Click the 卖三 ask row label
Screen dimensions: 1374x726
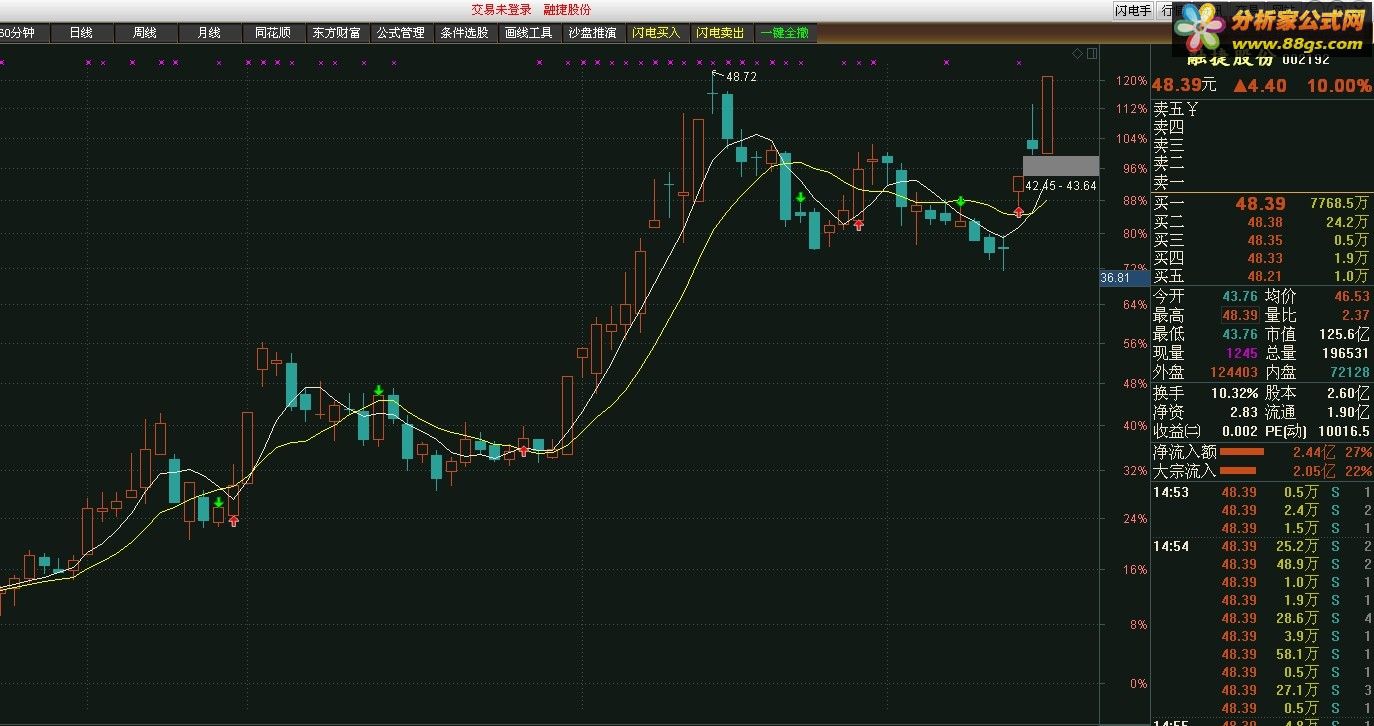point(1169,146)
